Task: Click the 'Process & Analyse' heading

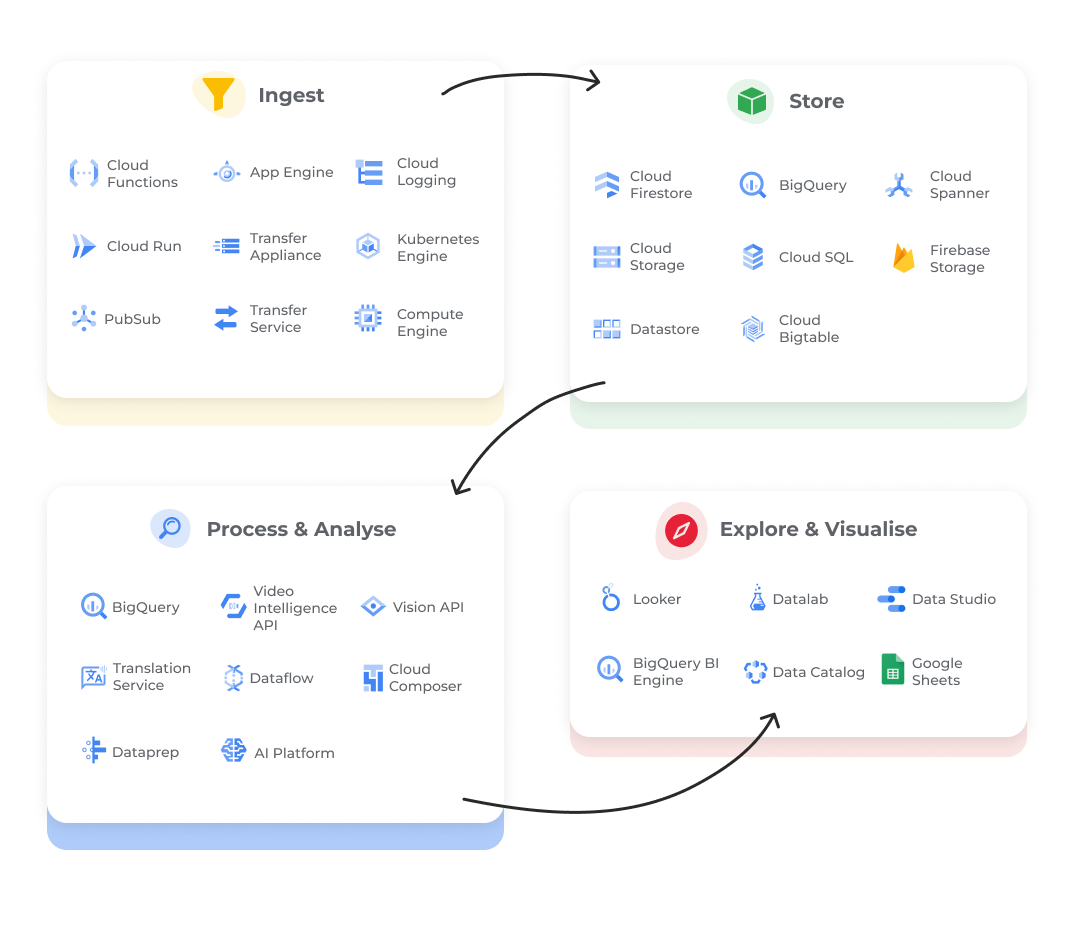Action: click(301, 528)
